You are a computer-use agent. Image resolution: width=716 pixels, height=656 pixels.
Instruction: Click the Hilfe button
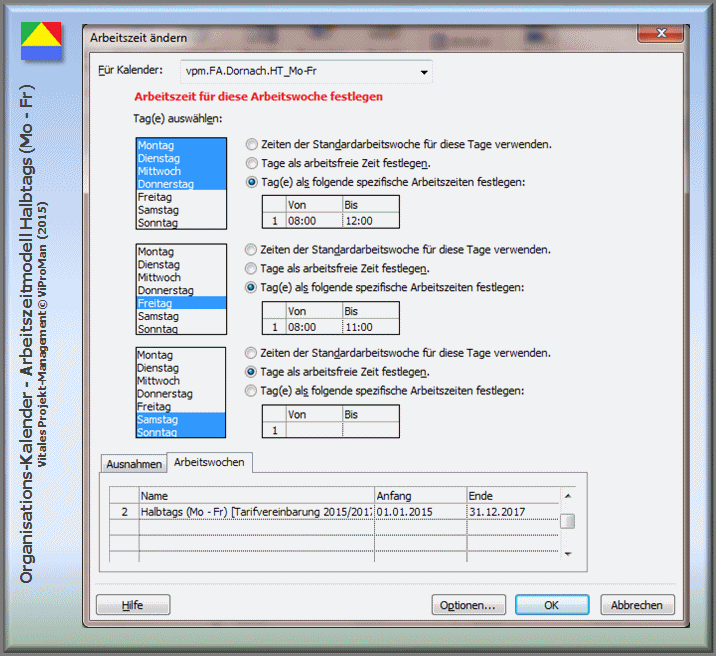(x=133, y=605)
